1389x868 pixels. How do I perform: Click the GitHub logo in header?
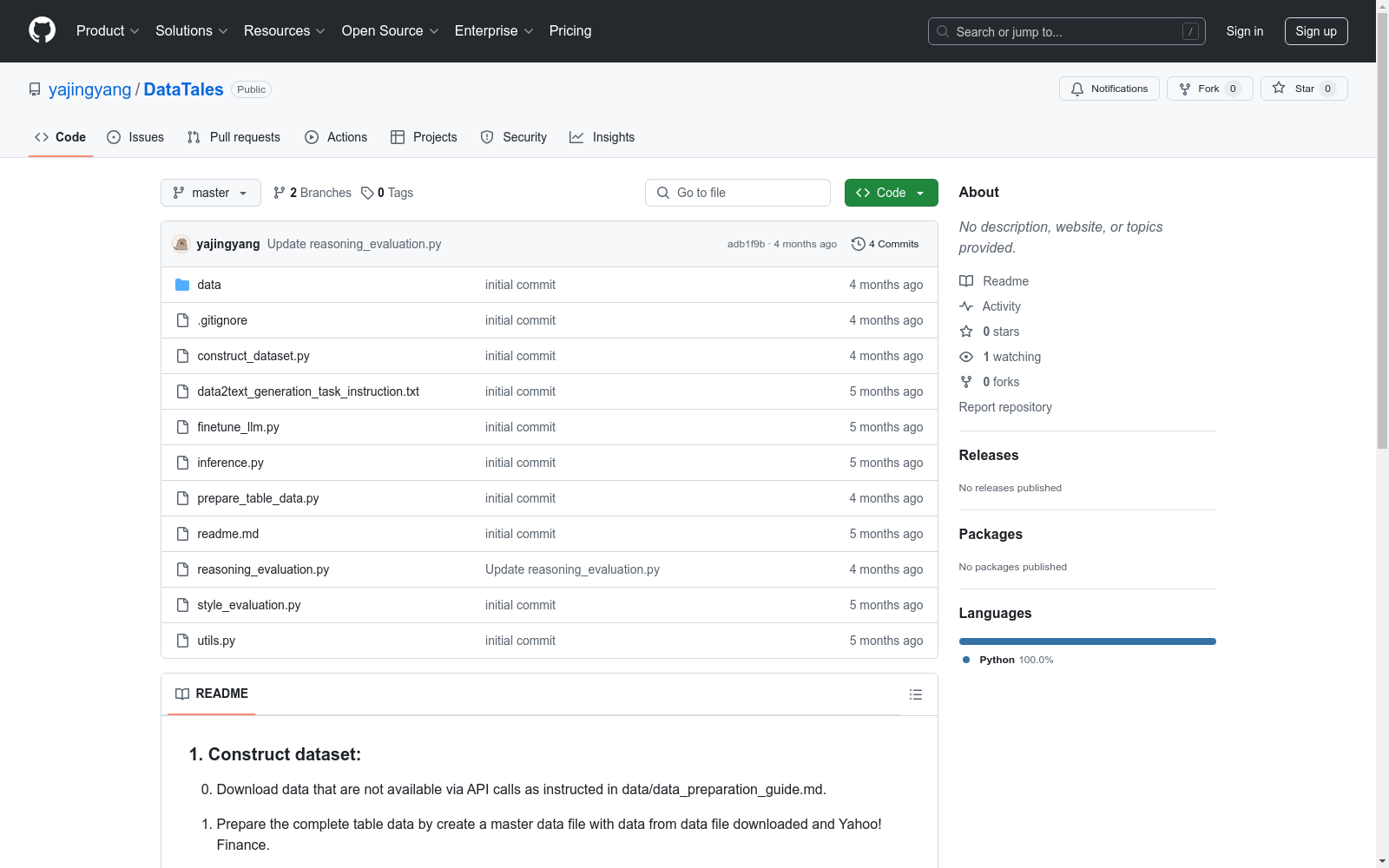[x=42, y=30]
